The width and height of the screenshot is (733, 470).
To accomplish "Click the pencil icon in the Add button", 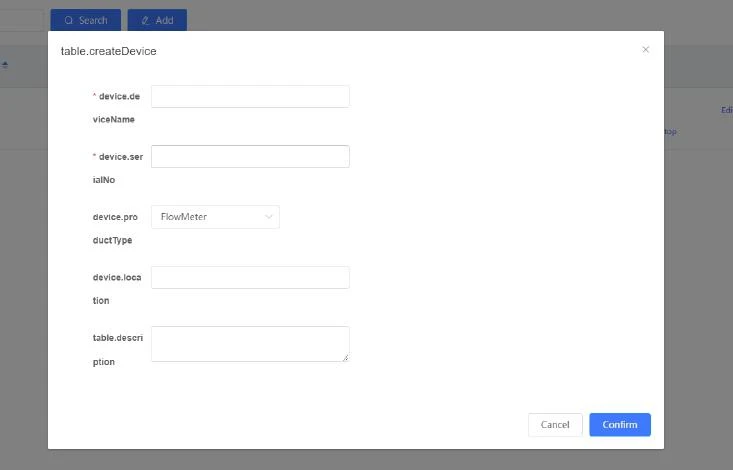I will [x=145, y=20].
